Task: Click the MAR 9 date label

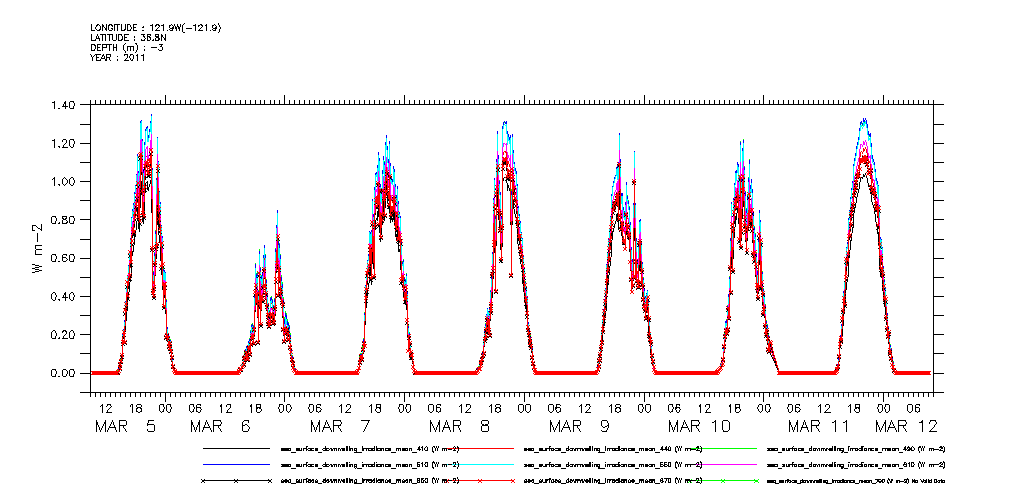Action: coord(580,427)
